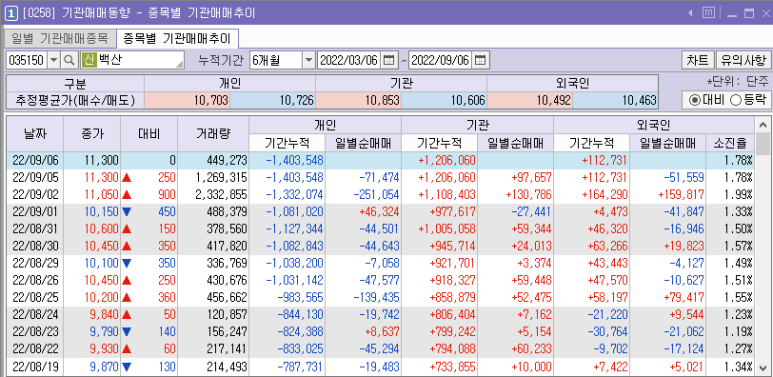773x377 pixels.
Task: Select the 22/08/19 date row
Action: 380,367
